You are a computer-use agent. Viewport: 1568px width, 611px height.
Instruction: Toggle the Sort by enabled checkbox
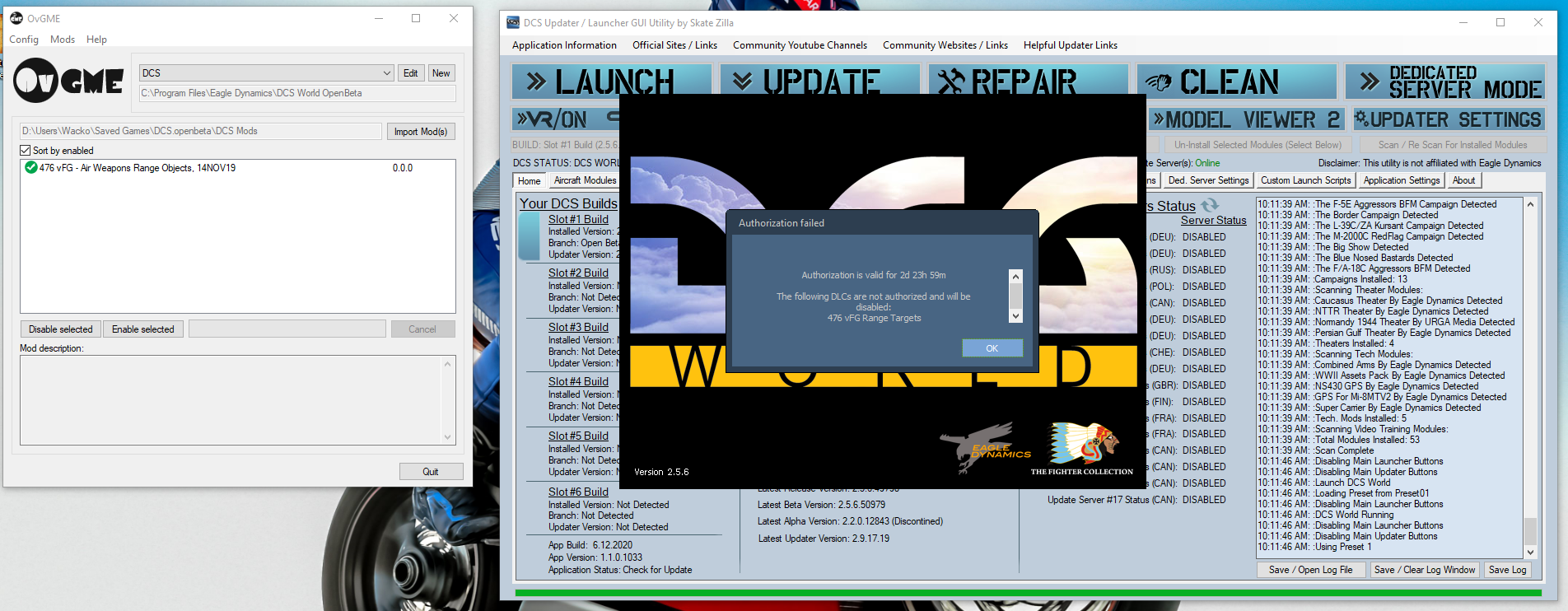tap(26, 151)
